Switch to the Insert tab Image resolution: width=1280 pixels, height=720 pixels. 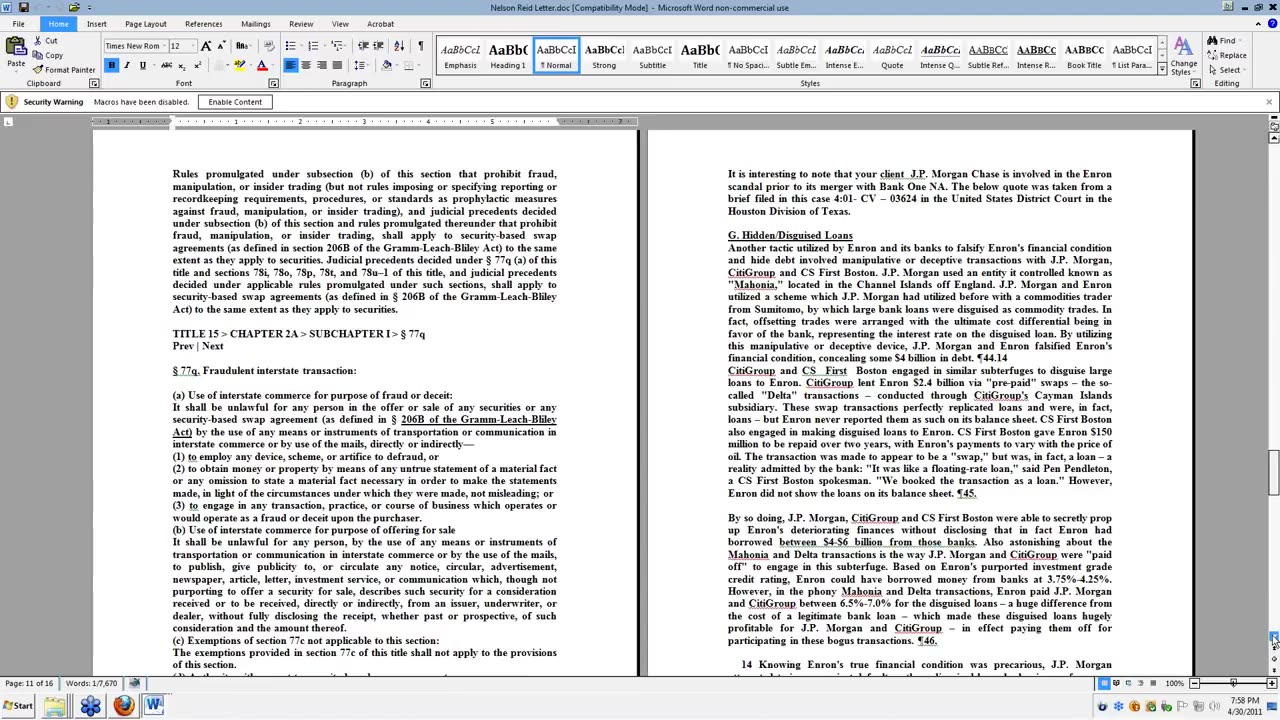96,24
